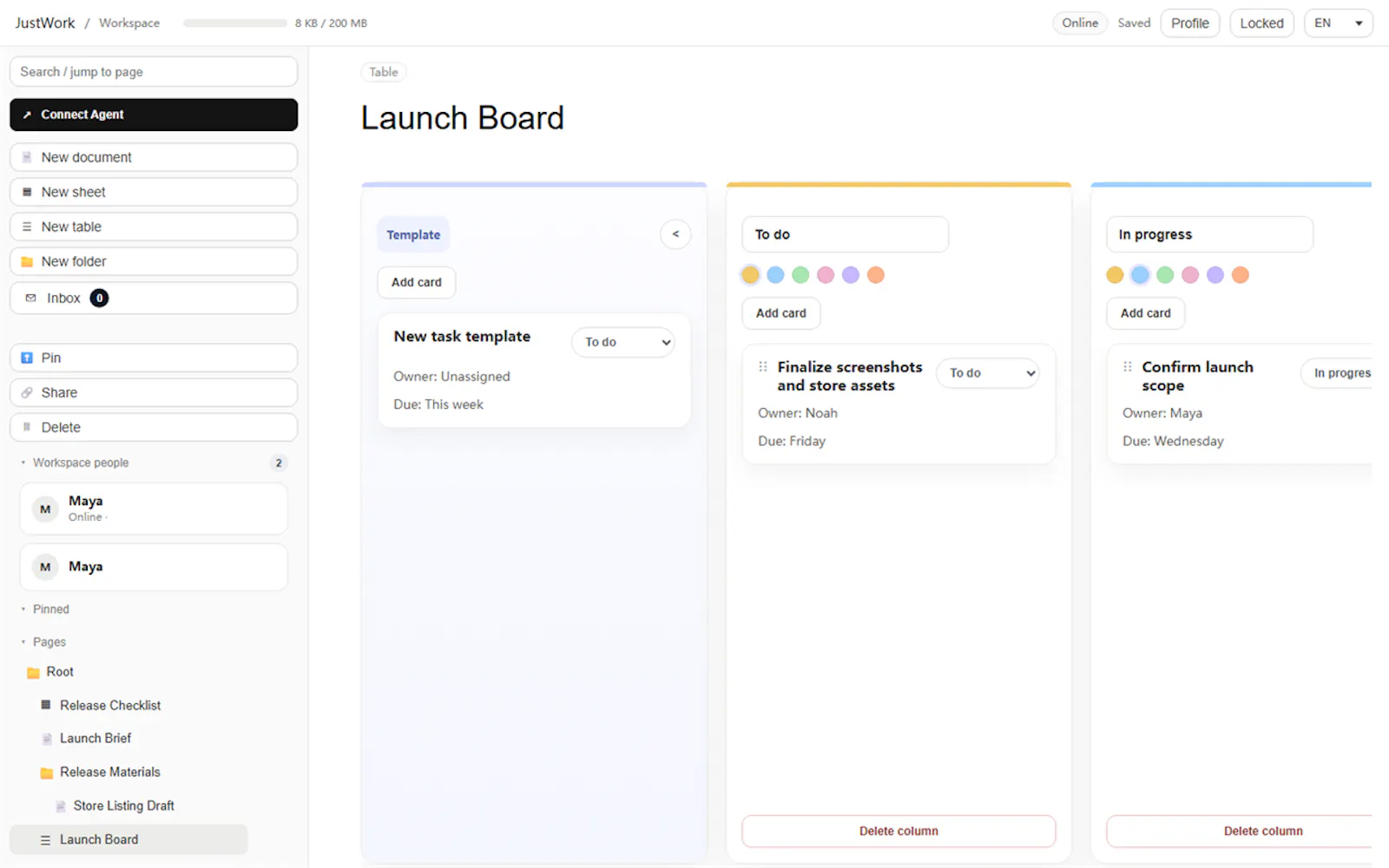The width and height of the screenshot is (1389, 868).
Task: Select Launch Board in the pages tree
Action: [x=128, y=839]
